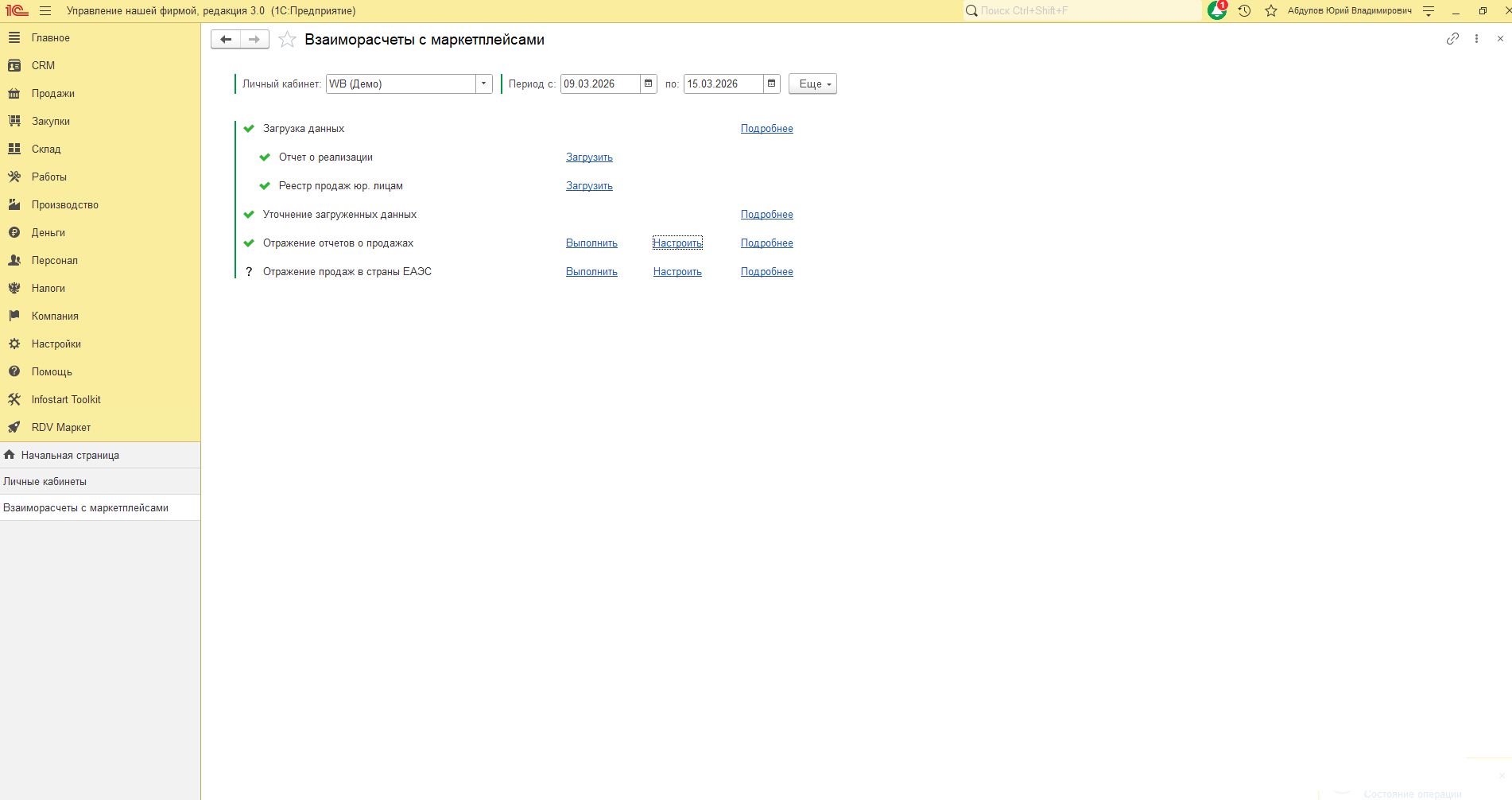The height and width of the screenshot is (800, 1512).
Task: Click Выполнить for Отражение отчетов о продажах
Action: coord(591,243)
